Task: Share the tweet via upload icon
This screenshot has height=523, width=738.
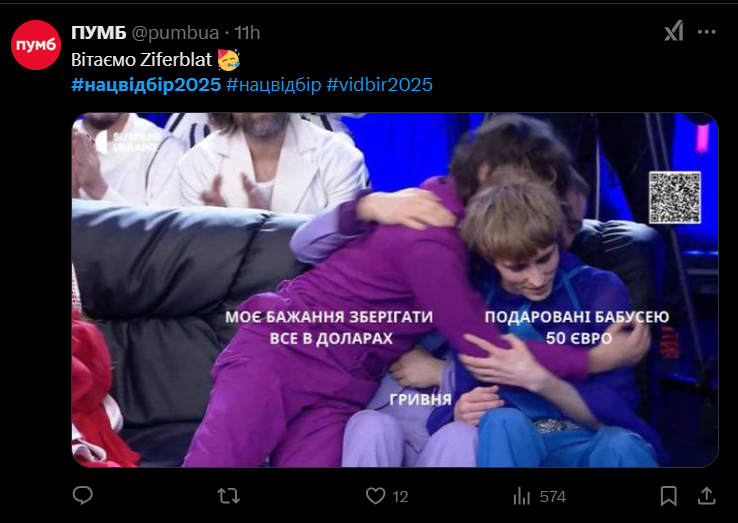Action: (x=706, y=496)
